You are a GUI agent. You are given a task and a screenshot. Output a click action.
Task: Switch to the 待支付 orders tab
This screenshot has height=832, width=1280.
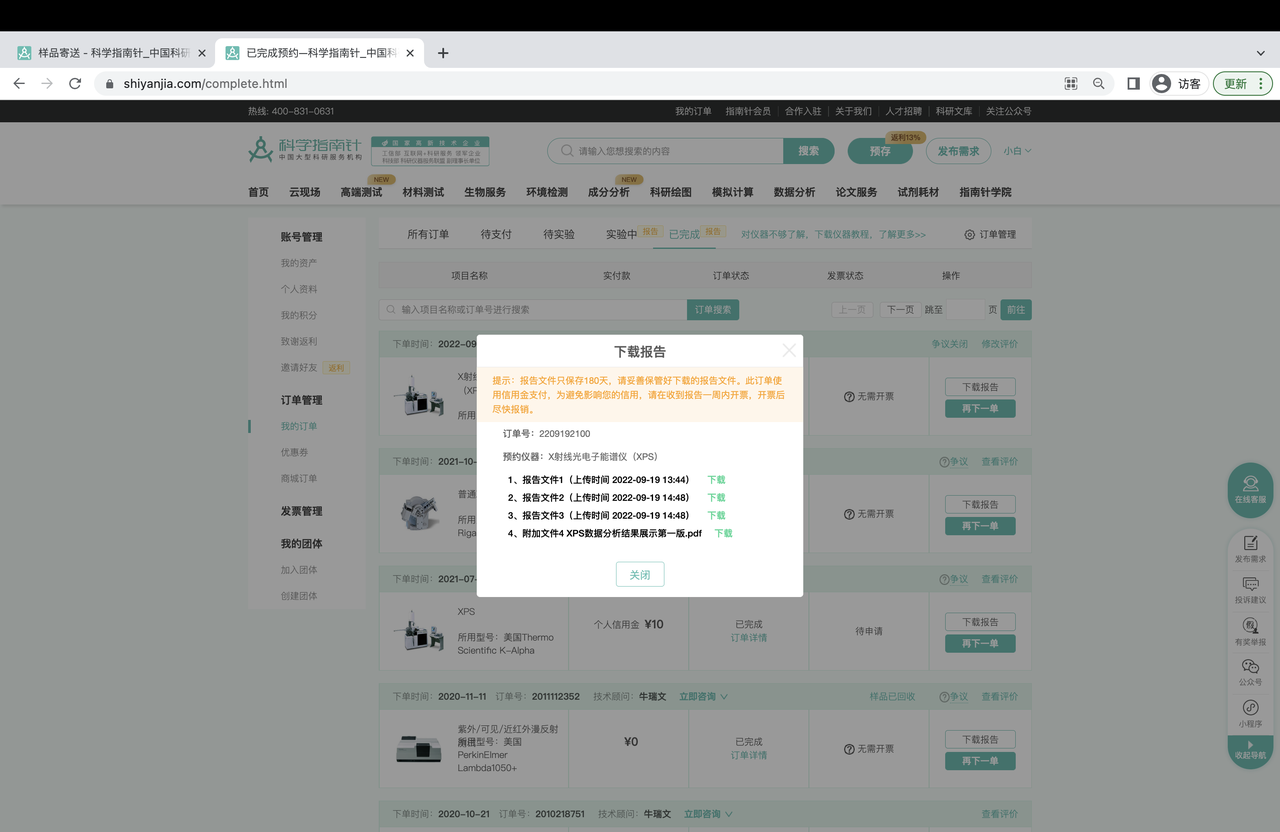(x=495, y=233)
